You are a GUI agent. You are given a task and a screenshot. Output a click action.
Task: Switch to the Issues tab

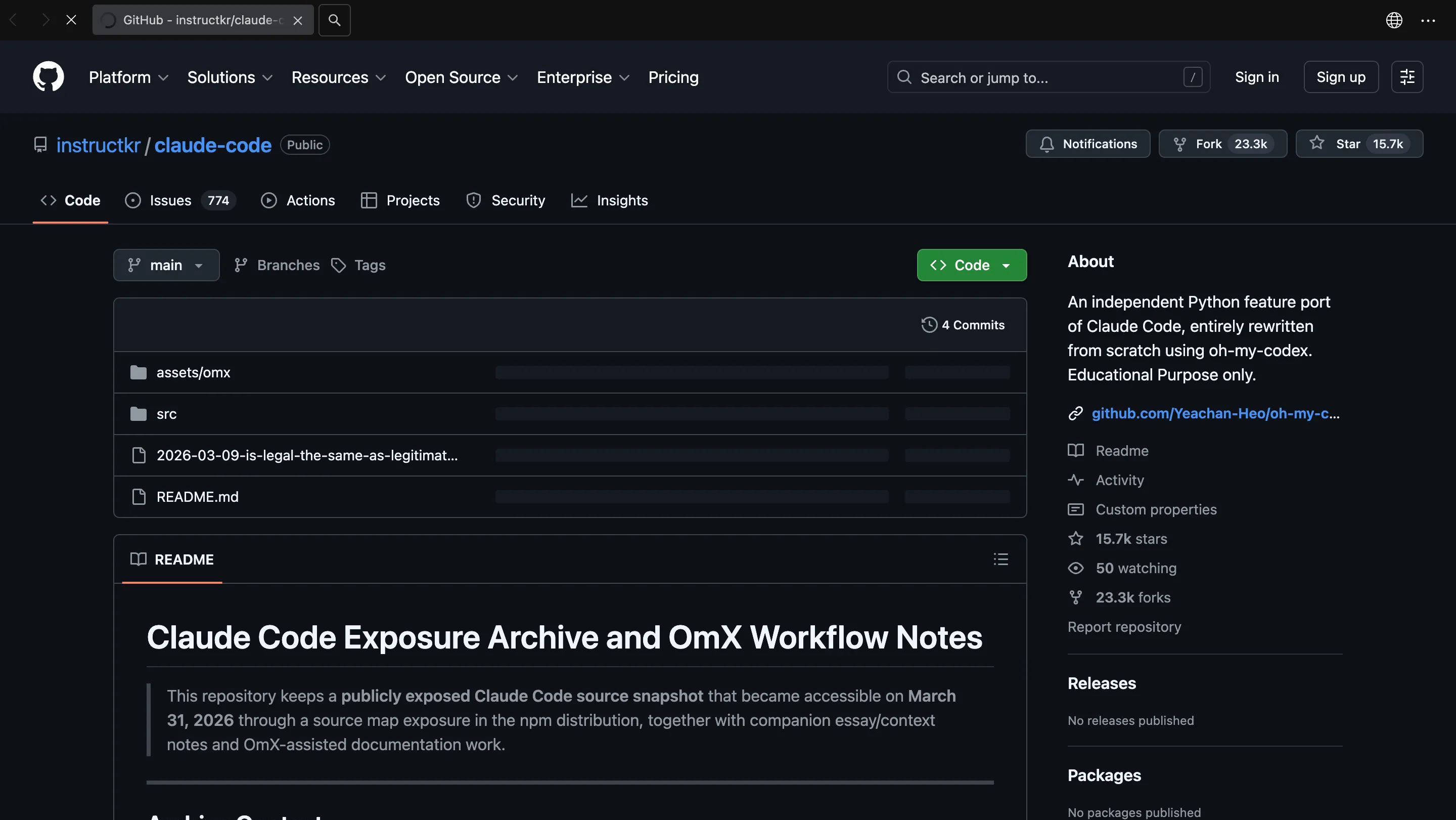tap(180, 200)
